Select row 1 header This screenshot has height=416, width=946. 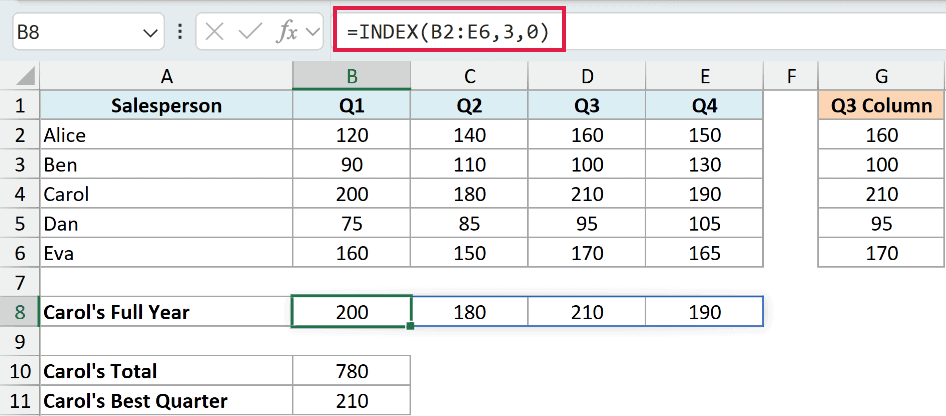pos(20,106)
